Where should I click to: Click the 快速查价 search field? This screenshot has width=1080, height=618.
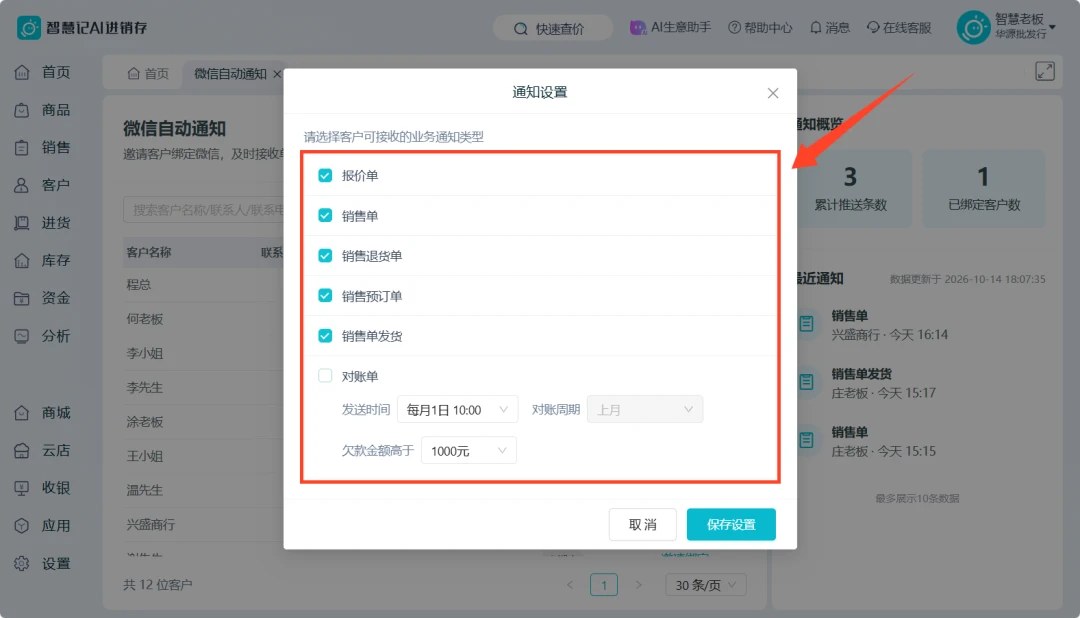tap(552, 29)
